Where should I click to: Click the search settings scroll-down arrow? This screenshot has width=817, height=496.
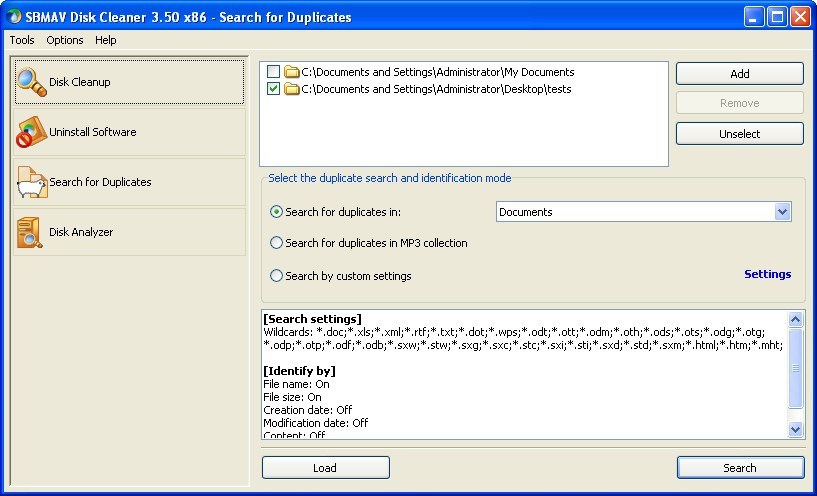(795, 430)
